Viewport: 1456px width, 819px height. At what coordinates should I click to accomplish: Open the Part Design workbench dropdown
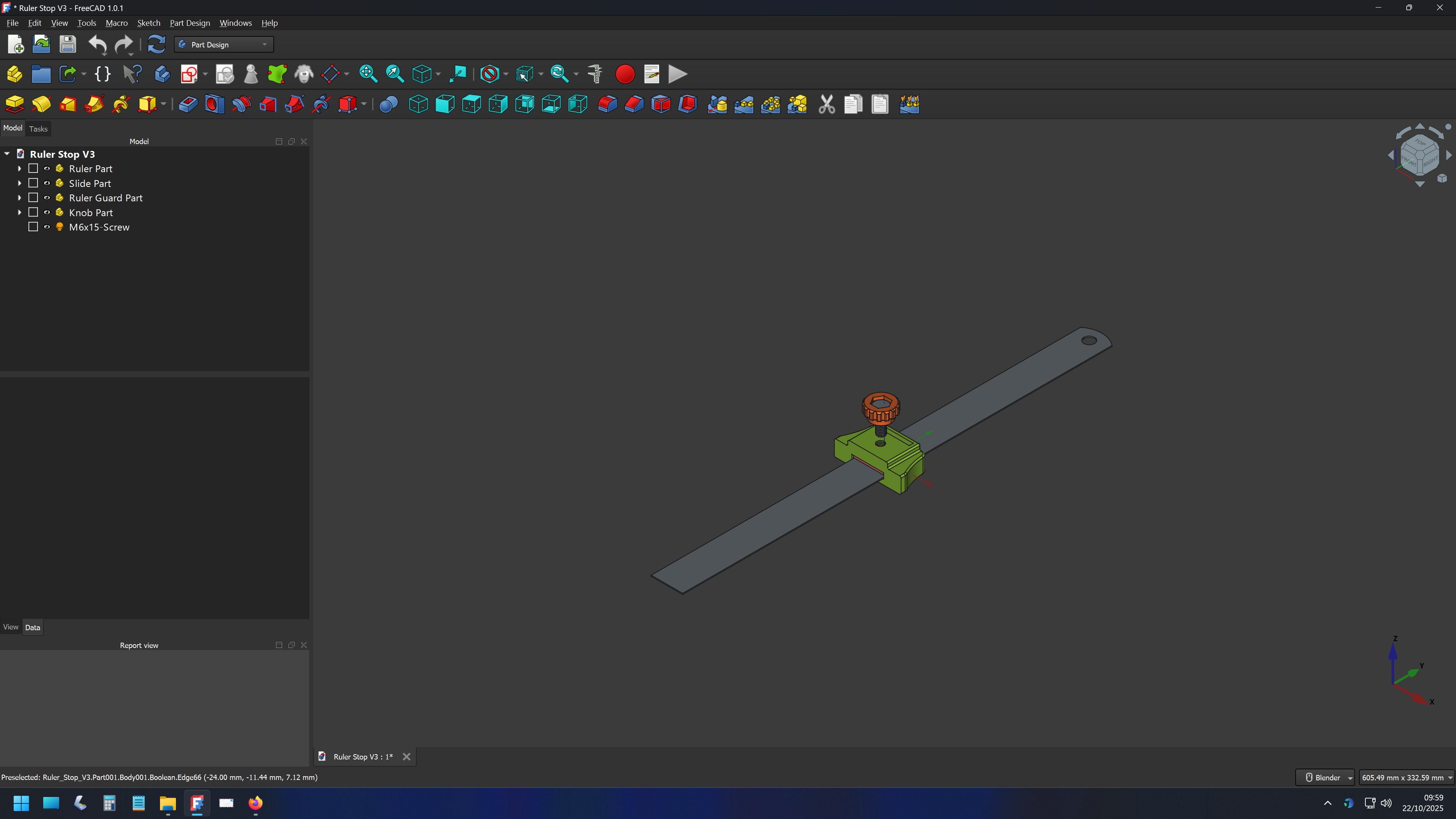click(224, 45)
